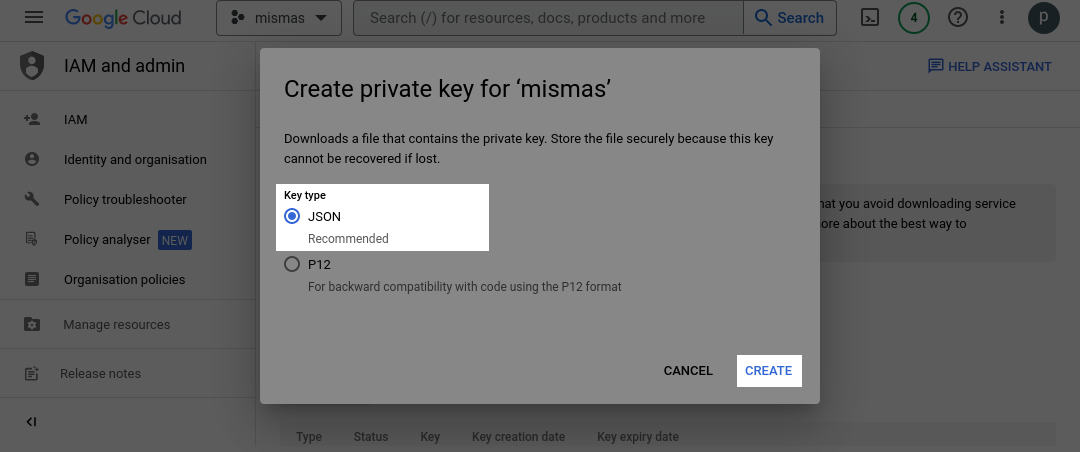Collapse the sidebar navigation panel
This screenshot has width=1080, height=452.
coord(31,422)
